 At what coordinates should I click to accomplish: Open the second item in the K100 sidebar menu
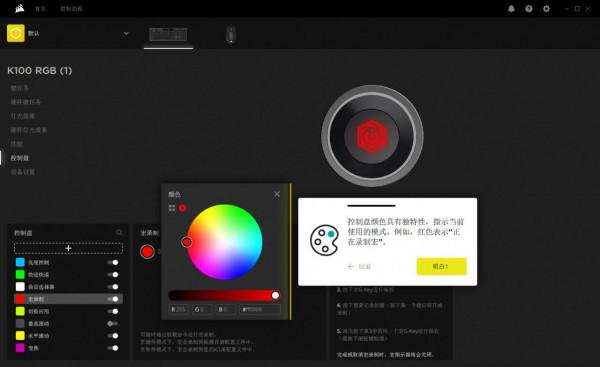coord(25,102)
